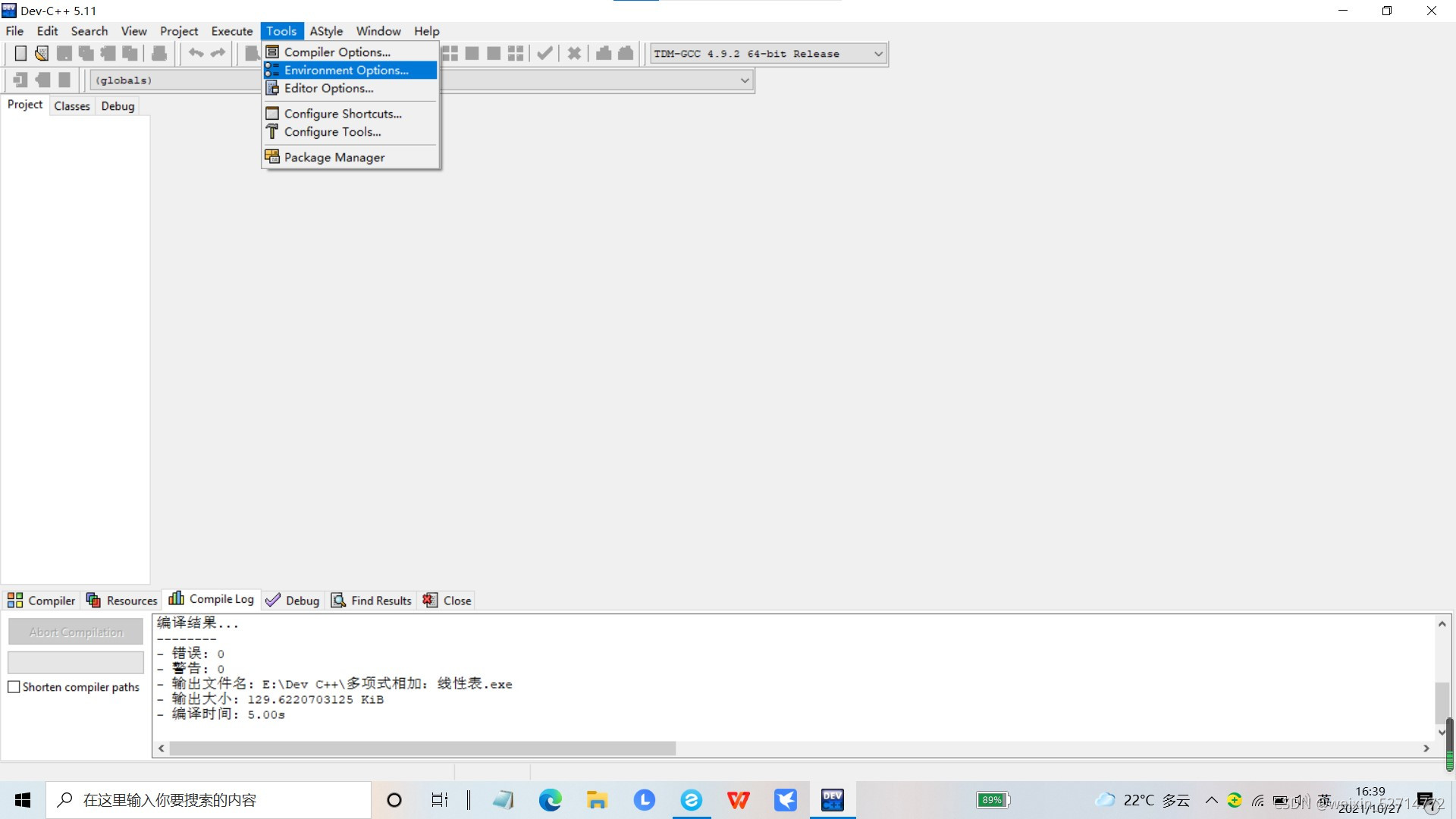Switch to the Resources bottom tab
The height and width of the screenshot is (819, 1456).
pyautogui.click(x=122, y=601)
